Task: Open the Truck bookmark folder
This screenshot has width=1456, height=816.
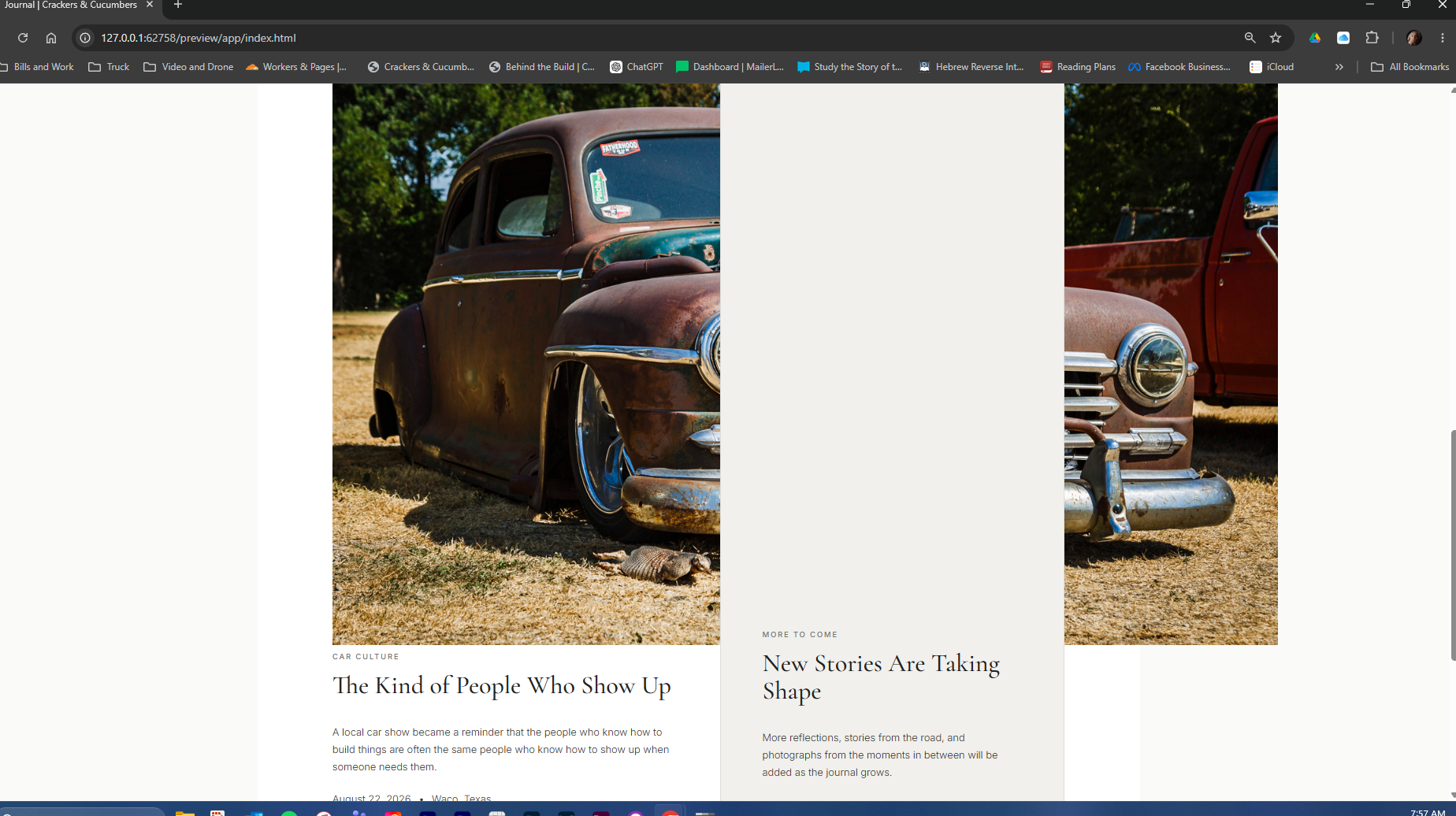Action: point(109,67)
